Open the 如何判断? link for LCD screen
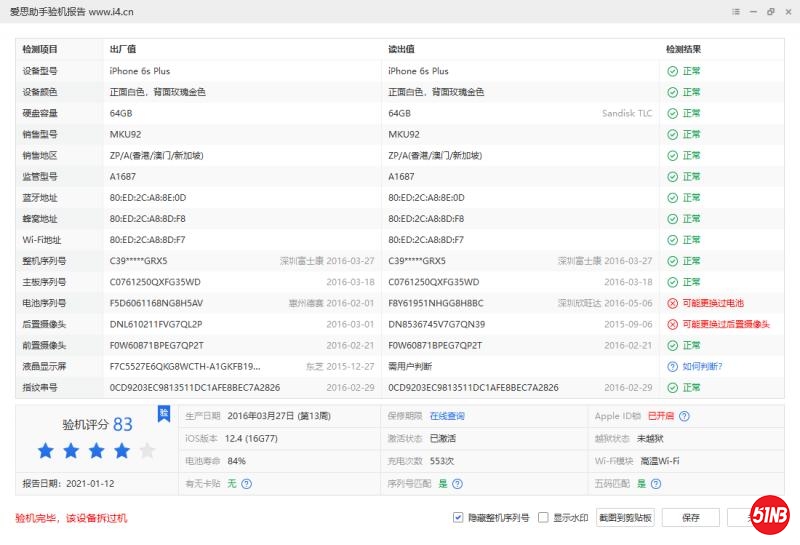Viewport: 800px width, 545px height. pos(702,366)
